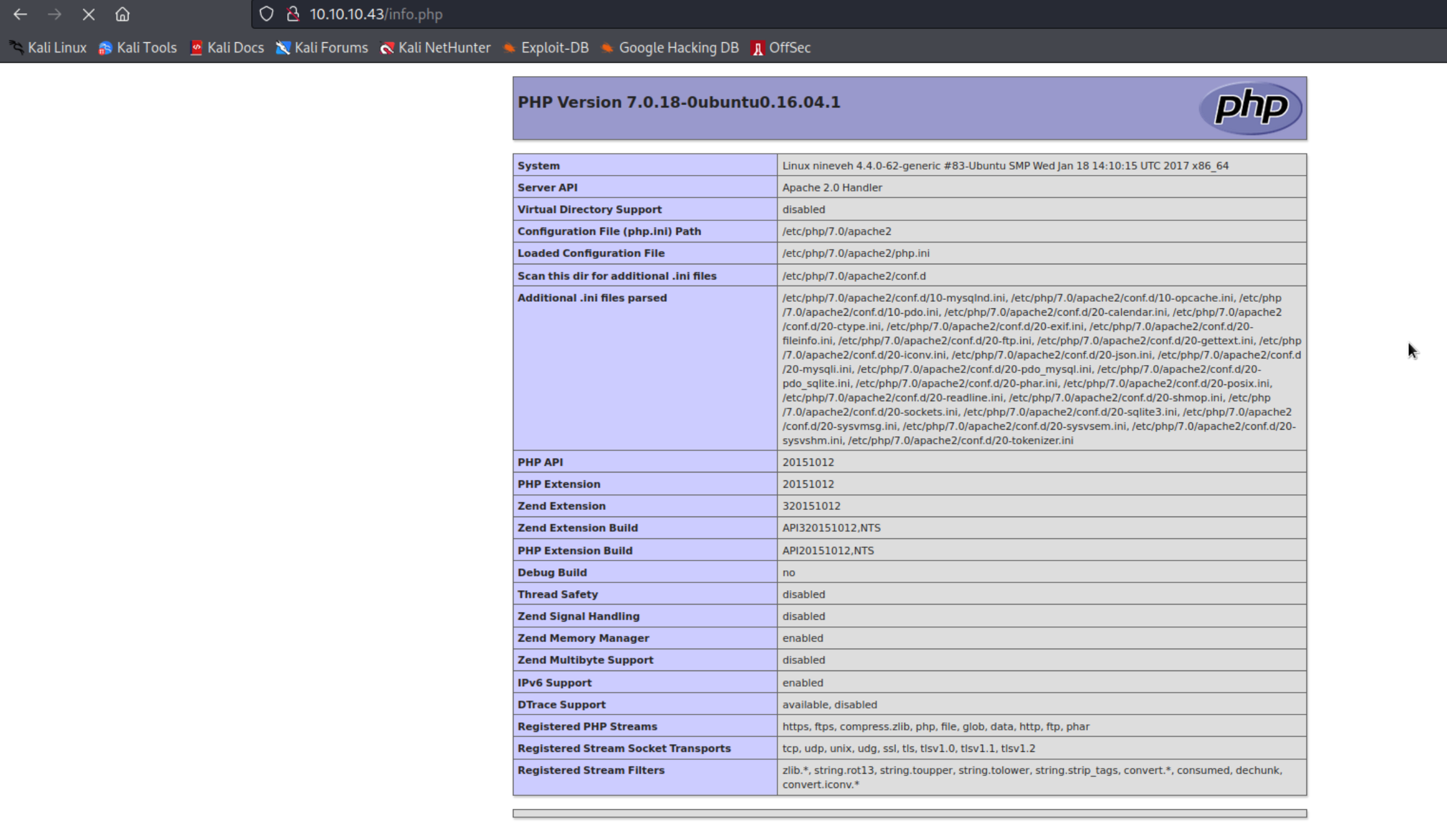Select the 'API20151012,NTS' value
Viewport: 1447px width, 840px height.
click(828, 550)
